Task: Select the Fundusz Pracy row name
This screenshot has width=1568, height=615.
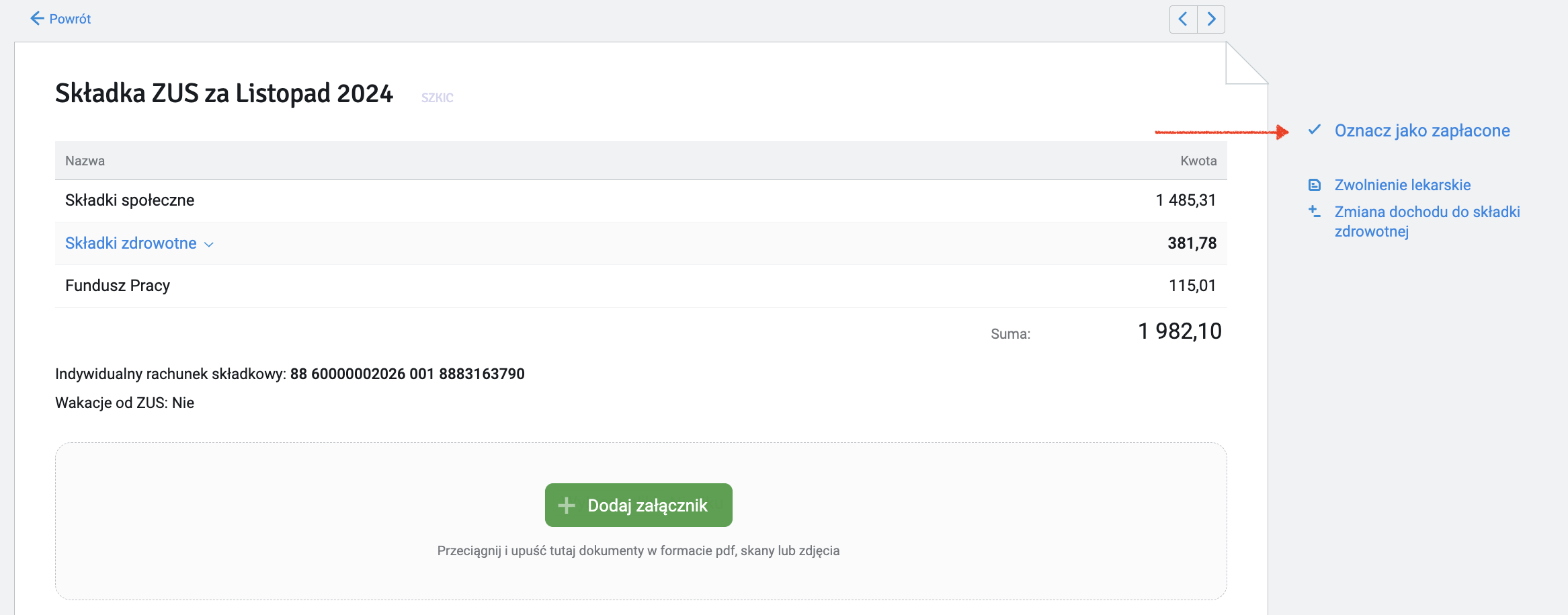Action: coord(118,286)
